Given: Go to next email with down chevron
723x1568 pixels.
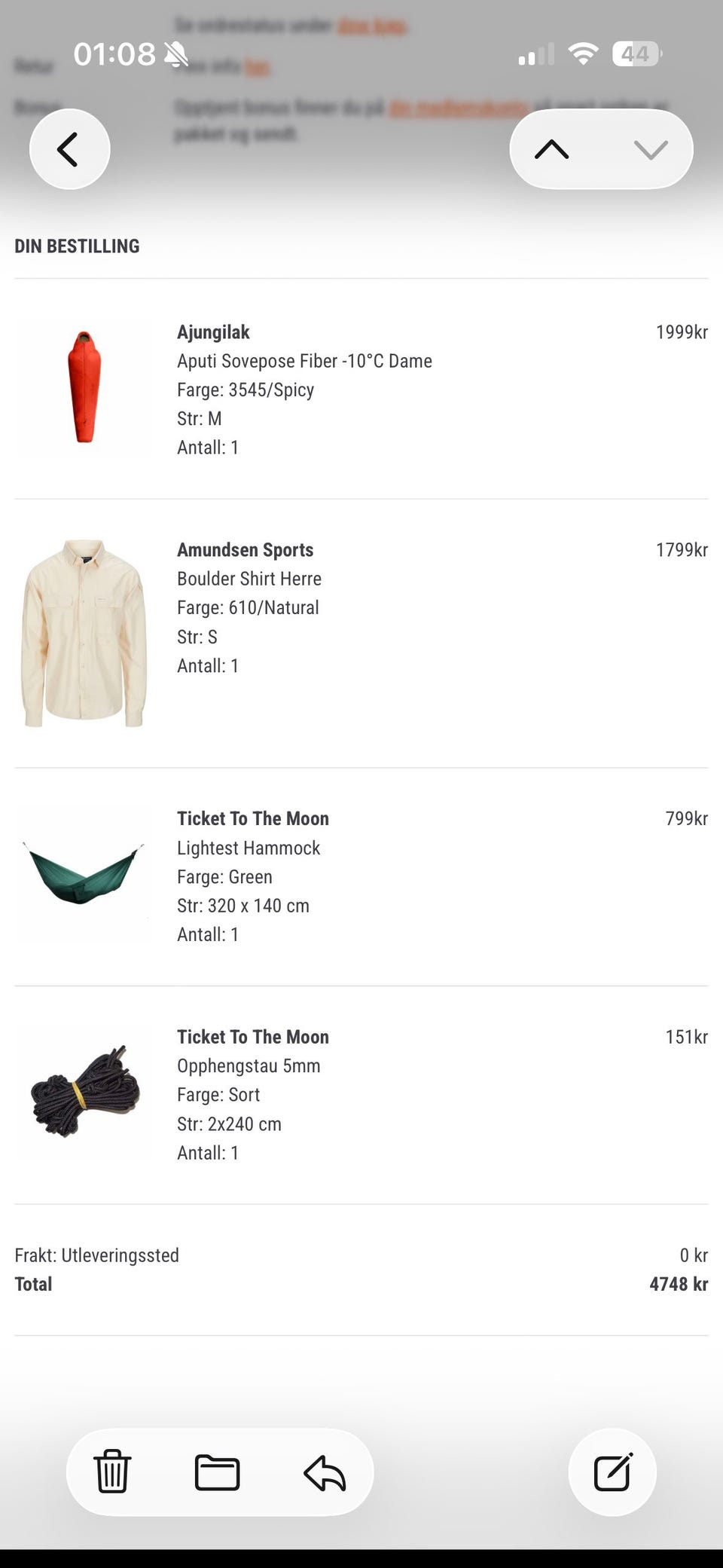Looking at the screenshot, I should coord(651,149).
